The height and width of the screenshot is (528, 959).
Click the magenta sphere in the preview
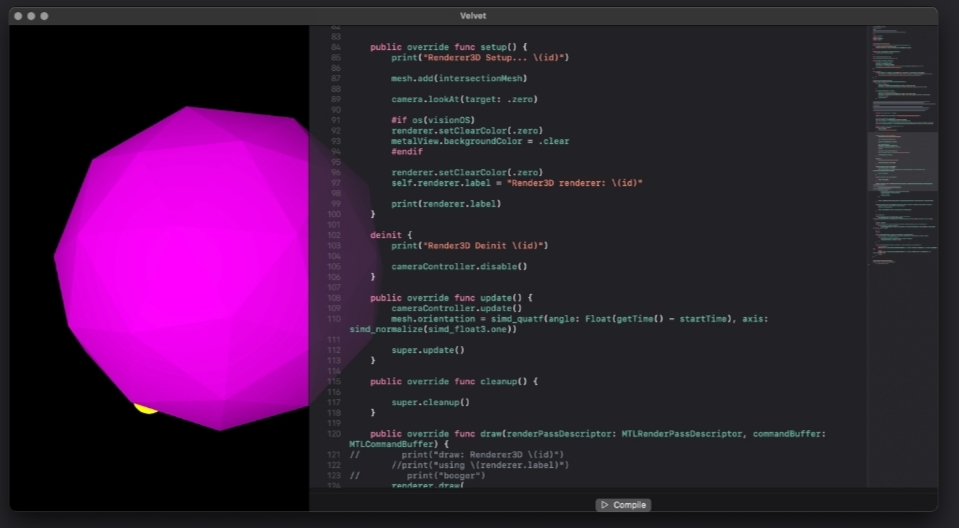coord(190,260)
